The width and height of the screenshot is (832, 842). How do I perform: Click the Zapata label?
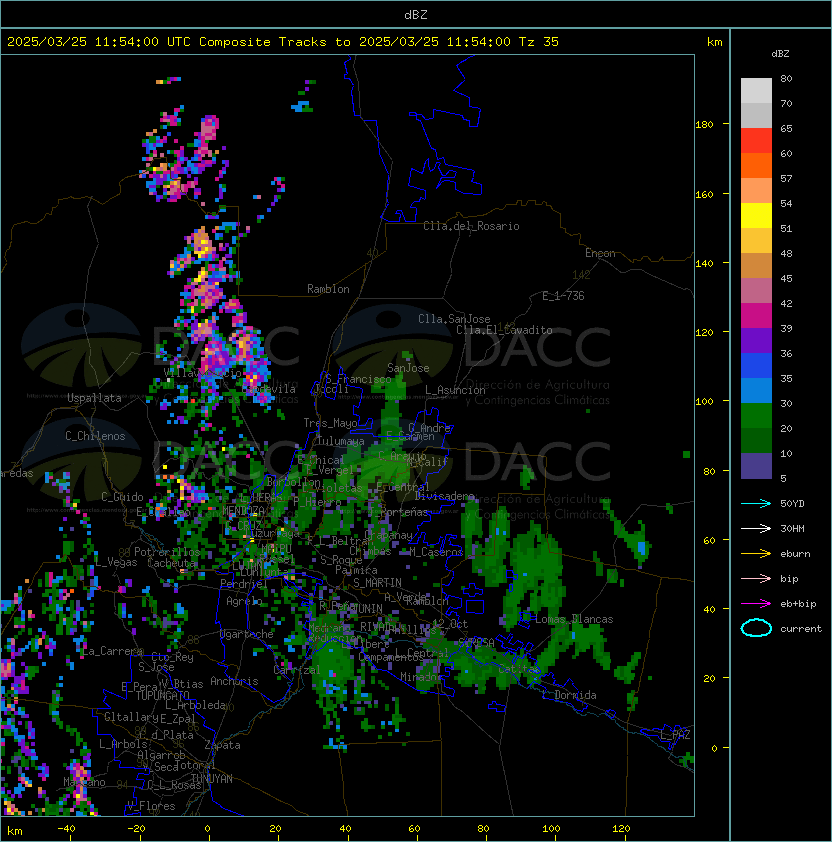coord(222,745)
